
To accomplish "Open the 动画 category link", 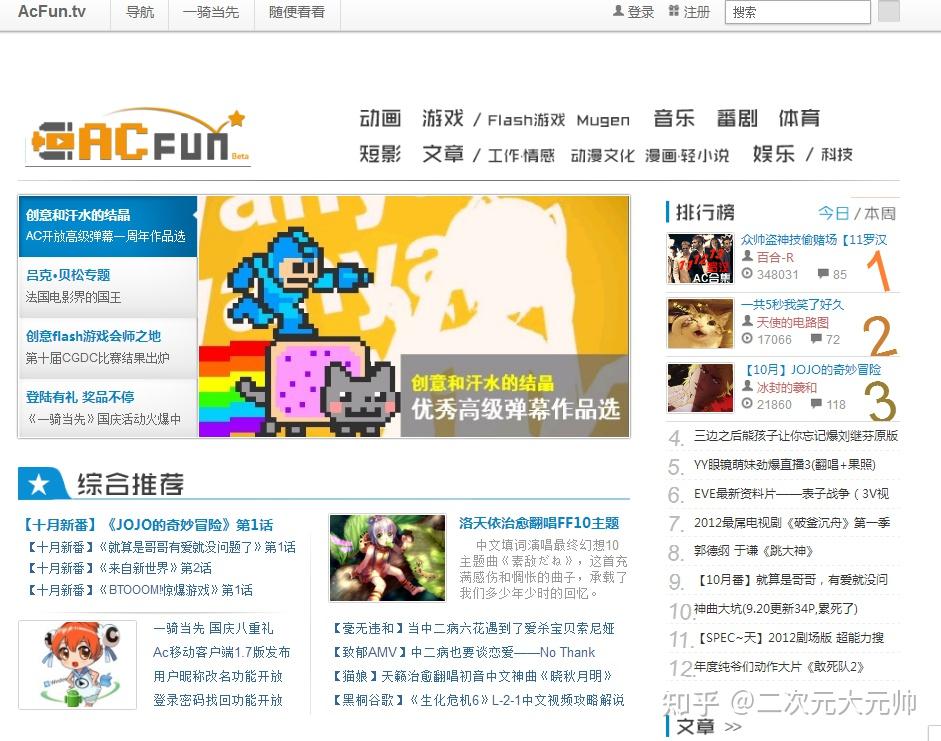I will (379, 117).
